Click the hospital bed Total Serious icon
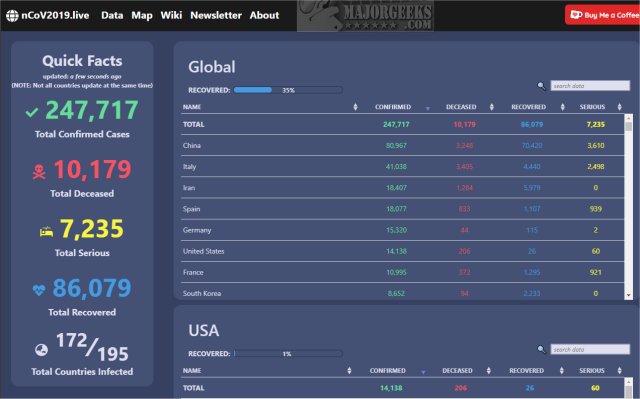 tap(46, 231)
